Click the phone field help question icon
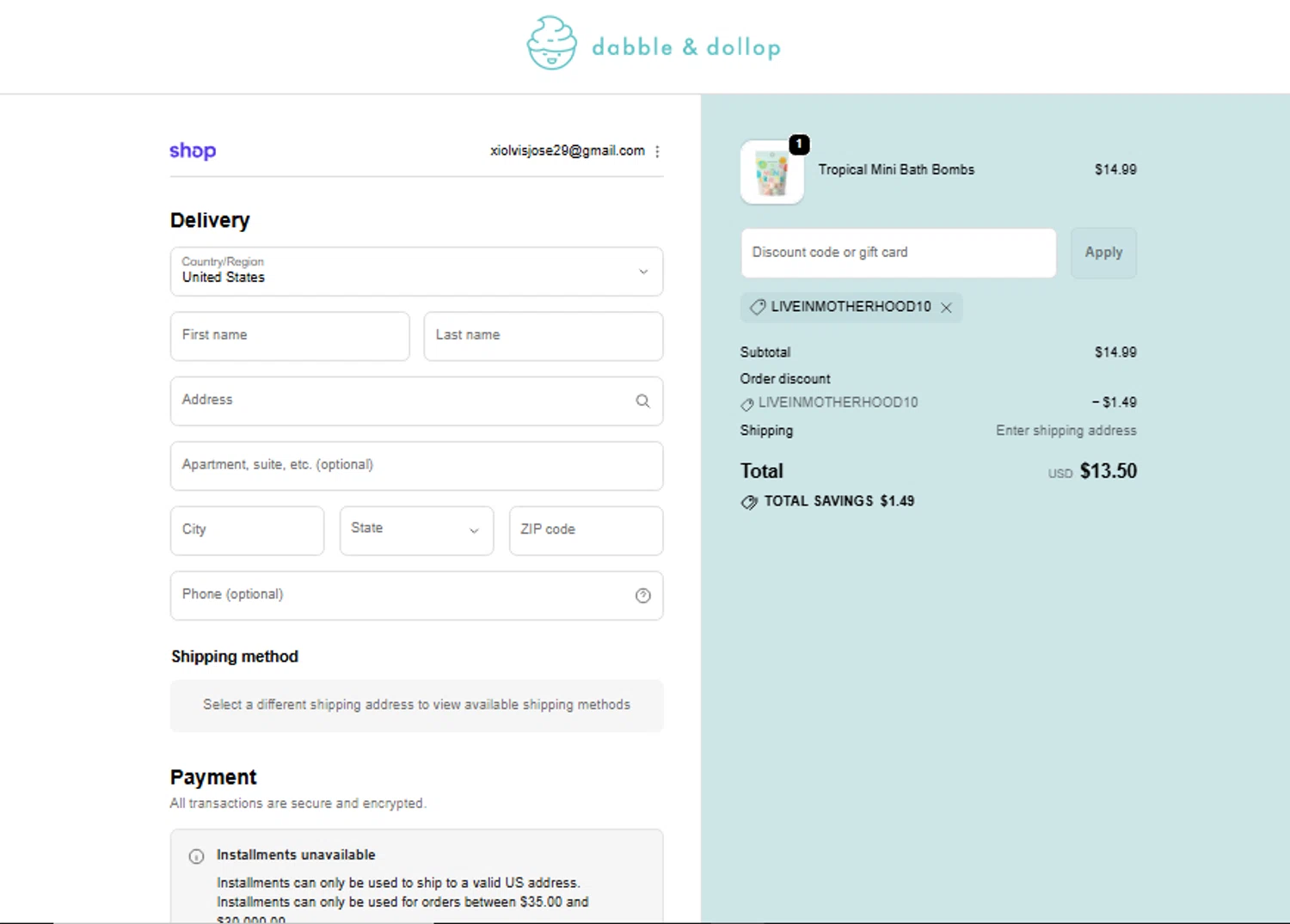This screenshot has width=1290, height=924. 642,596
